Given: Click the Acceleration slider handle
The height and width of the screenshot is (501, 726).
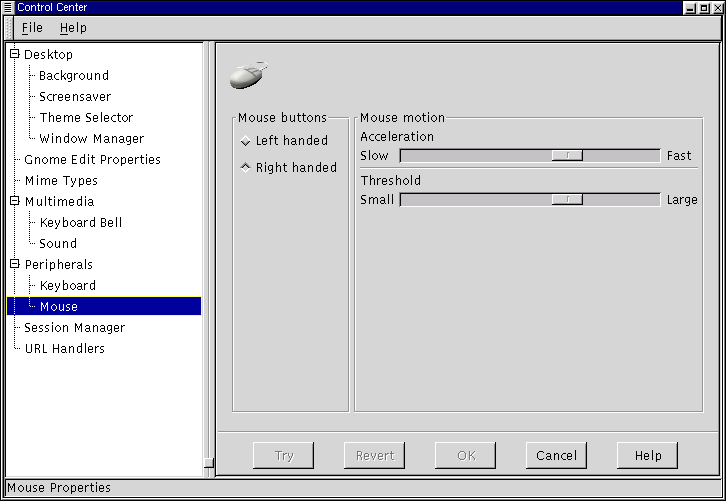Looking at the screenshot, I should coord(567,156).
